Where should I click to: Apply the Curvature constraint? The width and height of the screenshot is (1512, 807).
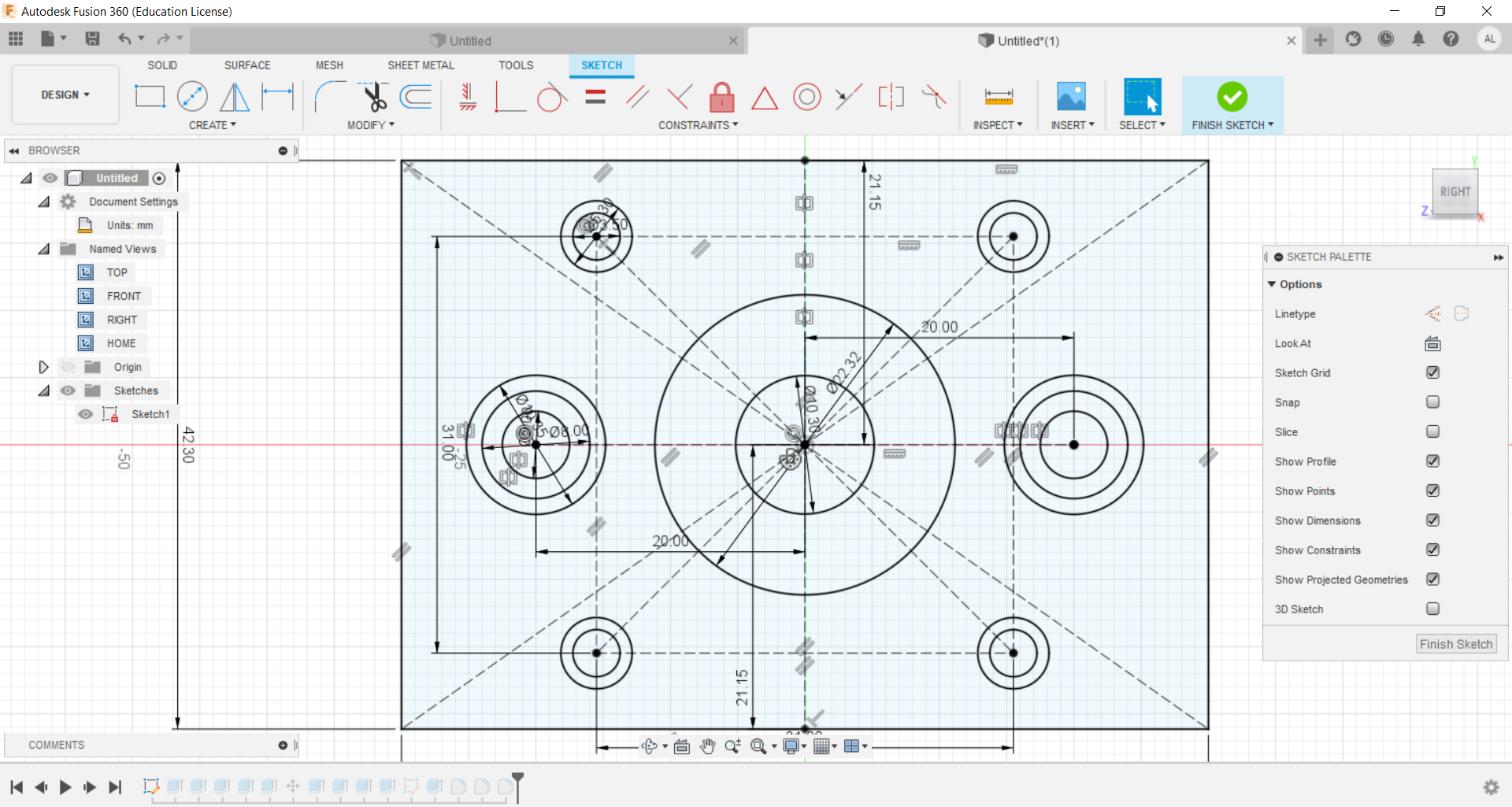point(934,97)
